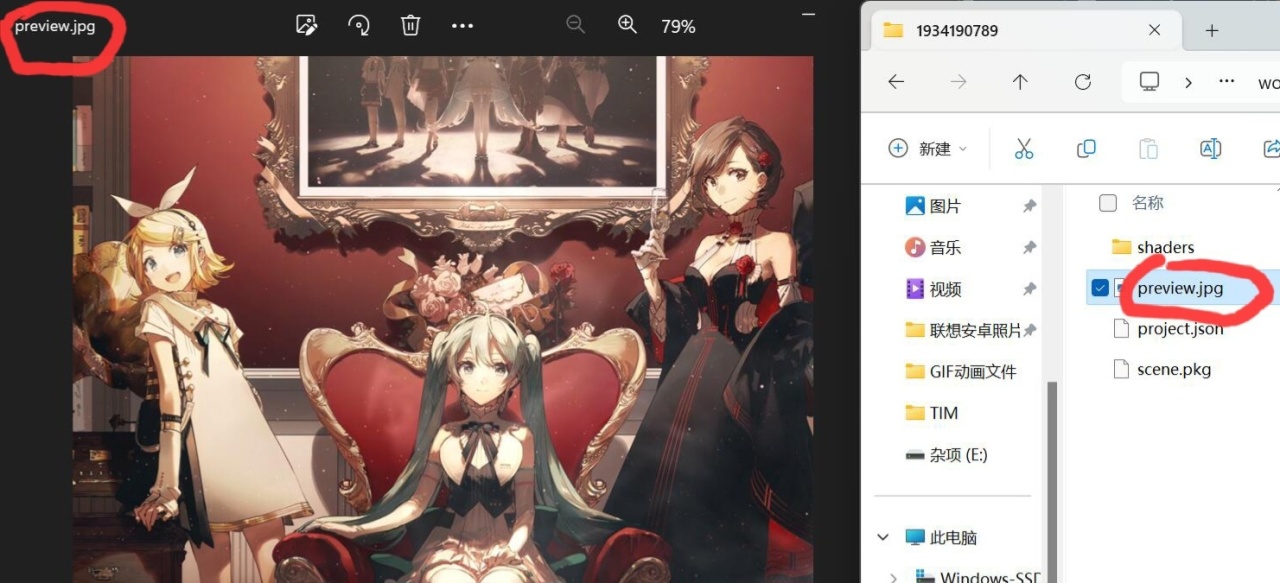Show hidden path segments via address bar ellipsis
Image resolution: width=1280 pixels, height=583 pixels.
click(1227, 82)
